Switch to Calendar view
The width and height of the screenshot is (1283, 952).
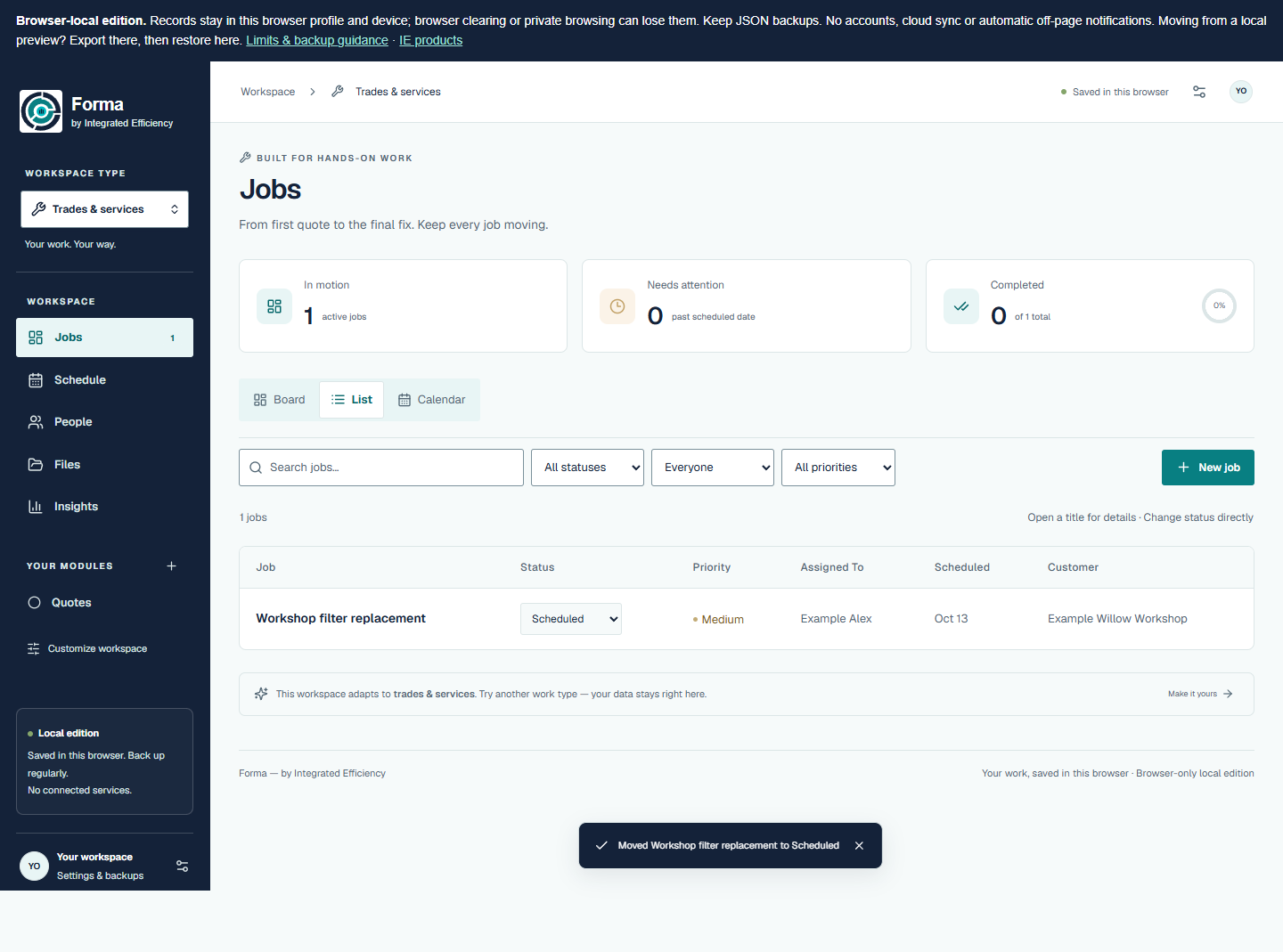pos(432,400)
